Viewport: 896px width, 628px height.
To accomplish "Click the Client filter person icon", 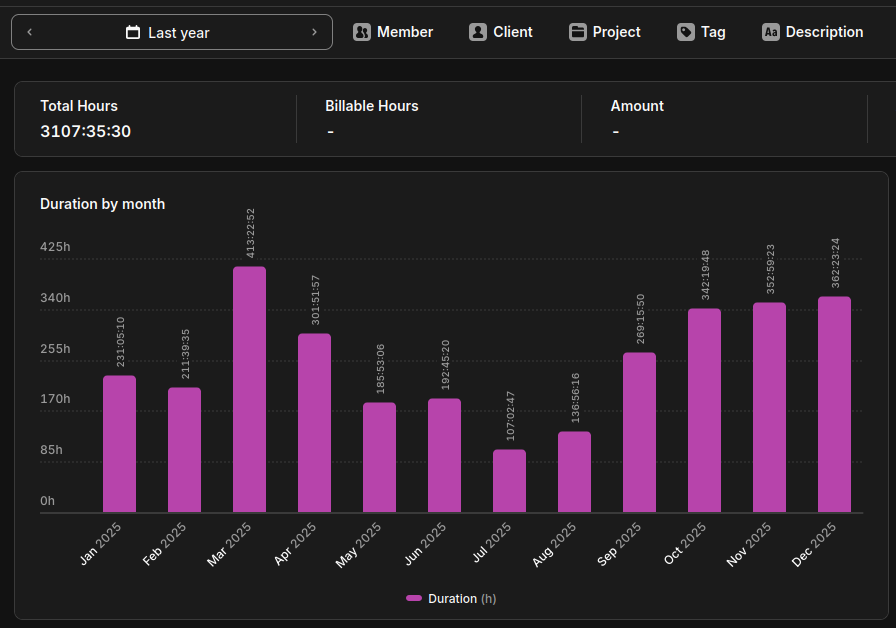I will coord(478,32).
